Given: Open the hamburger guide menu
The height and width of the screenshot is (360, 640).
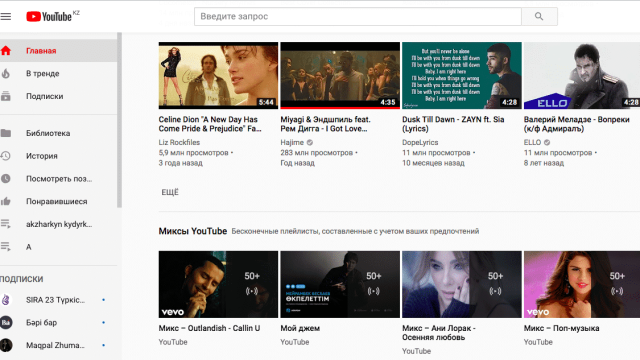Looking at the screenshot, I should [6, 17].
